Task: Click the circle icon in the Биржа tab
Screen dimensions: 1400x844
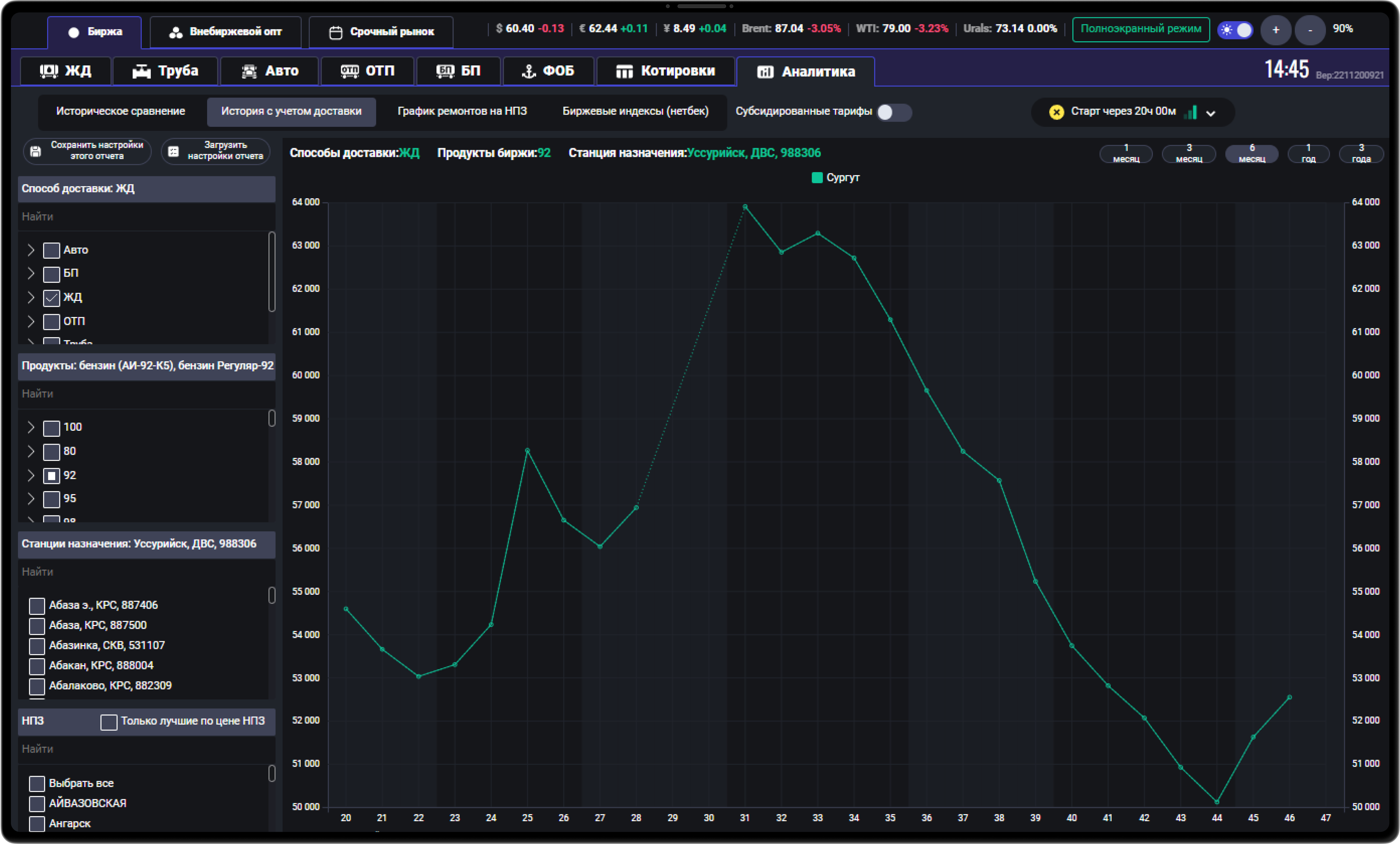Action: click(73, 32)
